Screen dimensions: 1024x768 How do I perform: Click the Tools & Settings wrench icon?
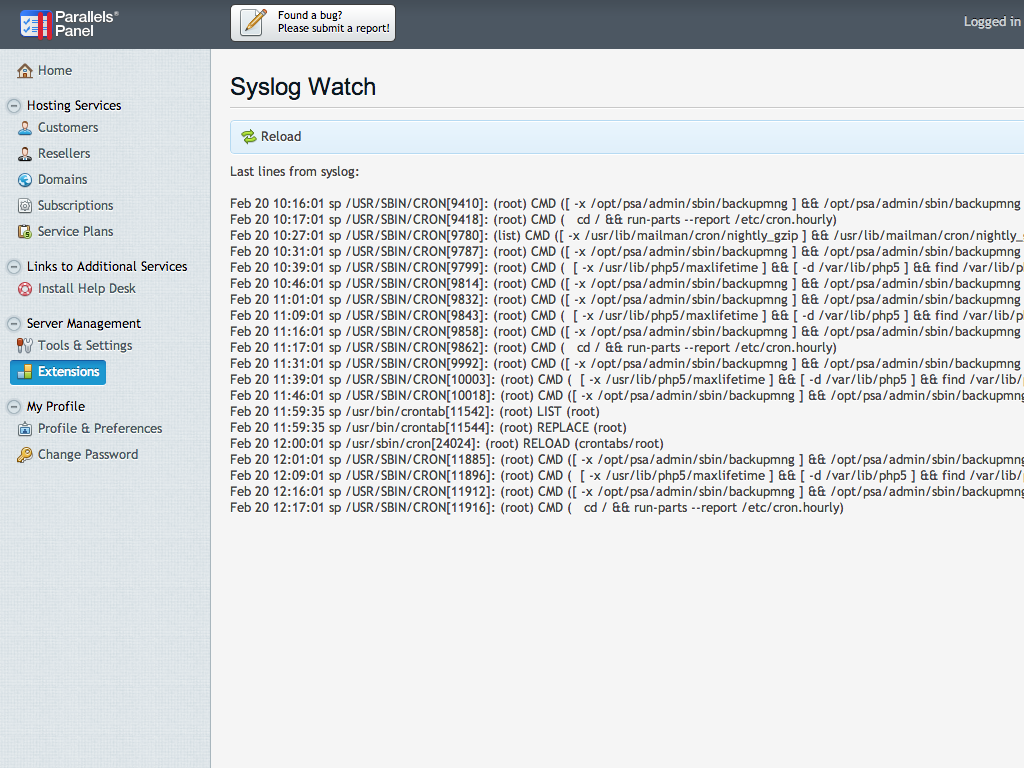tap(24, 346)
